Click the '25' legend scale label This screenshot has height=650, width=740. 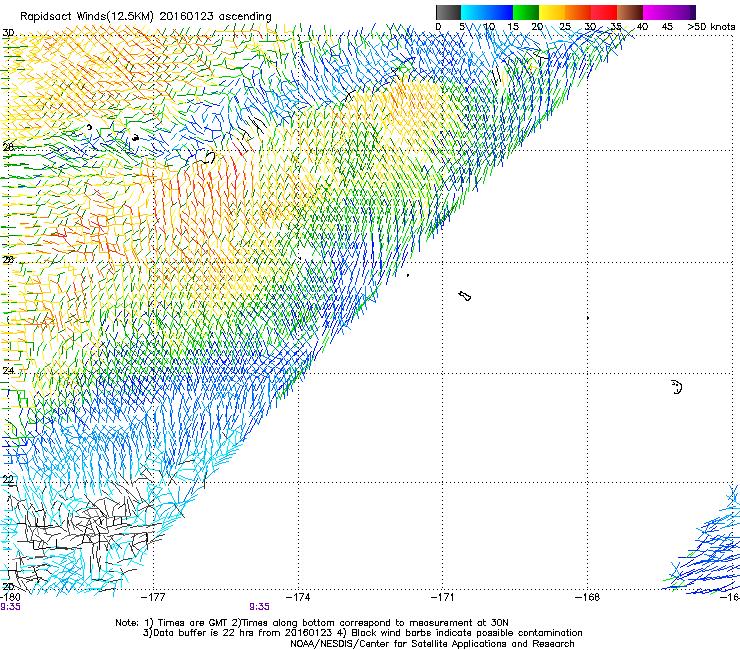pos(565,27)
